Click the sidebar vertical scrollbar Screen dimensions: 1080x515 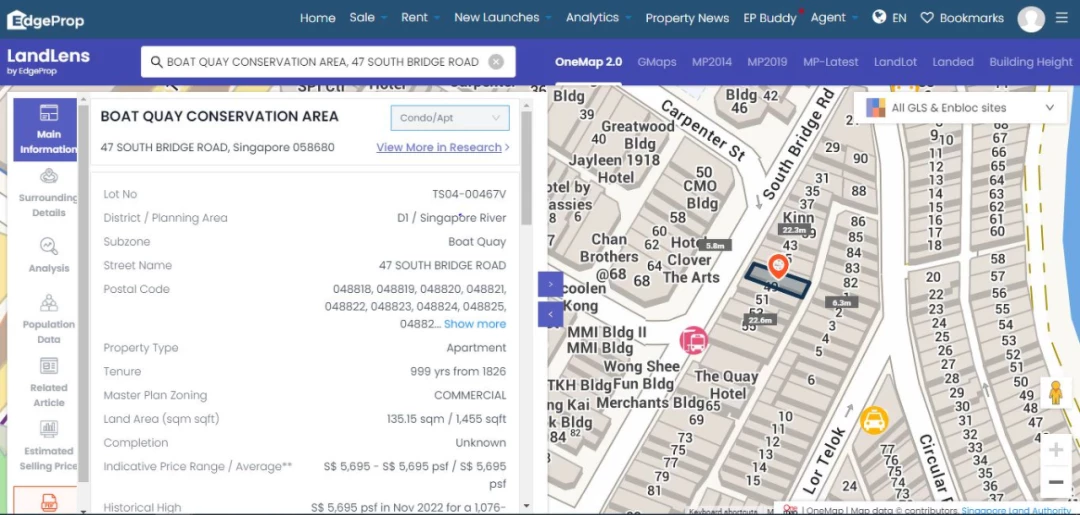(x=83, y=293)
